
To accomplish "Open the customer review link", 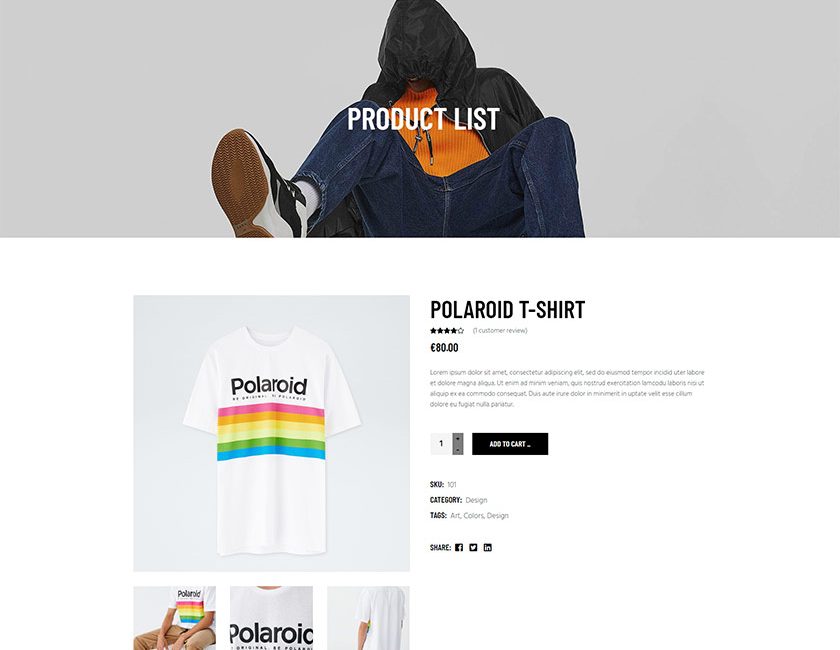I will pyautogui.click(x=500, y=331).
